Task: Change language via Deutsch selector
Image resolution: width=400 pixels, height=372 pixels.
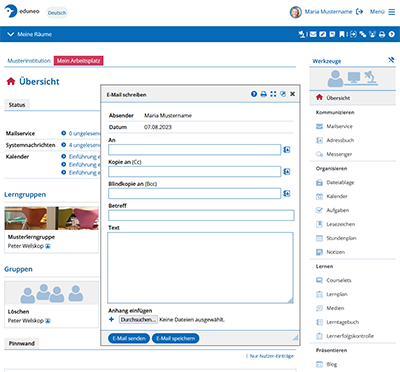Action: (57, 13)
